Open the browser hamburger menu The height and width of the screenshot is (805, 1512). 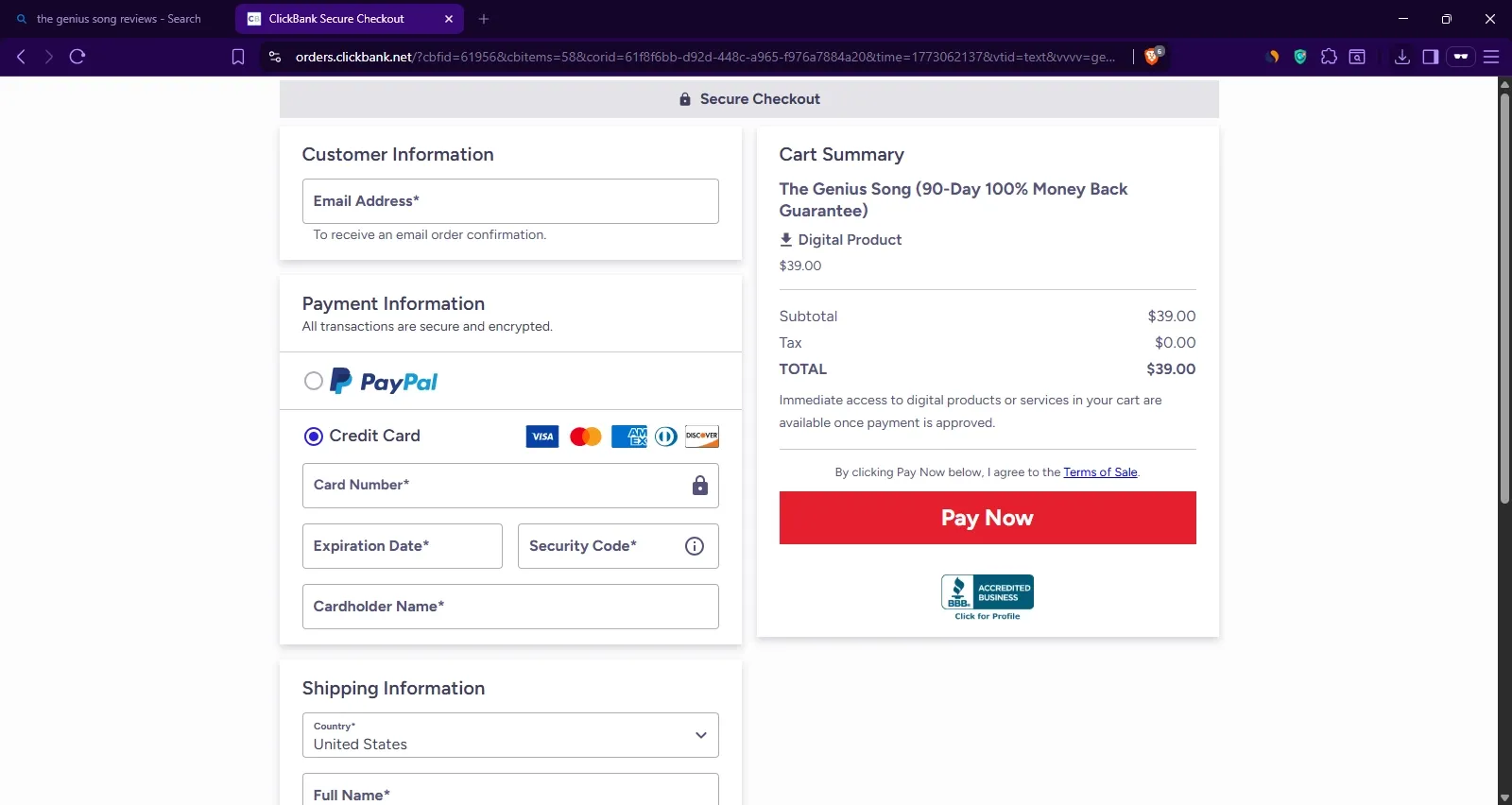point(1491,57)
